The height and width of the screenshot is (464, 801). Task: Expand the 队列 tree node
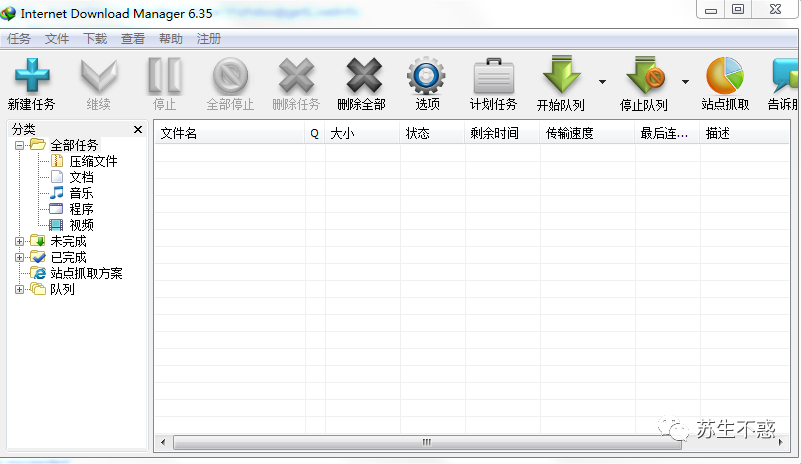19,289
